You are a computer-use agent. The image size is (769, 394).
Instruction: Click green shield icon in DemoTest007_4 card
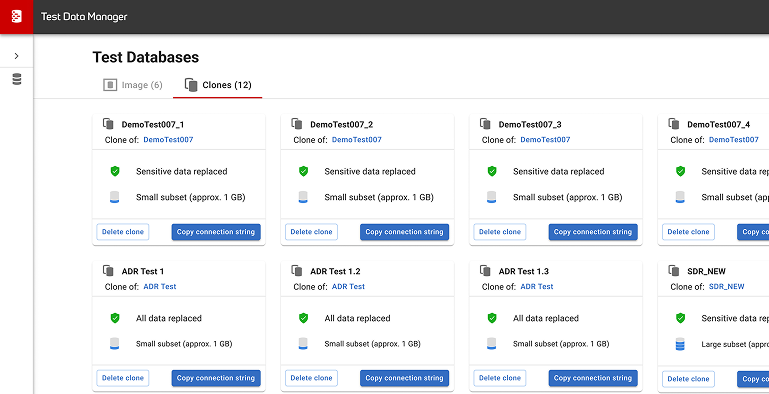tap(680, 171)
